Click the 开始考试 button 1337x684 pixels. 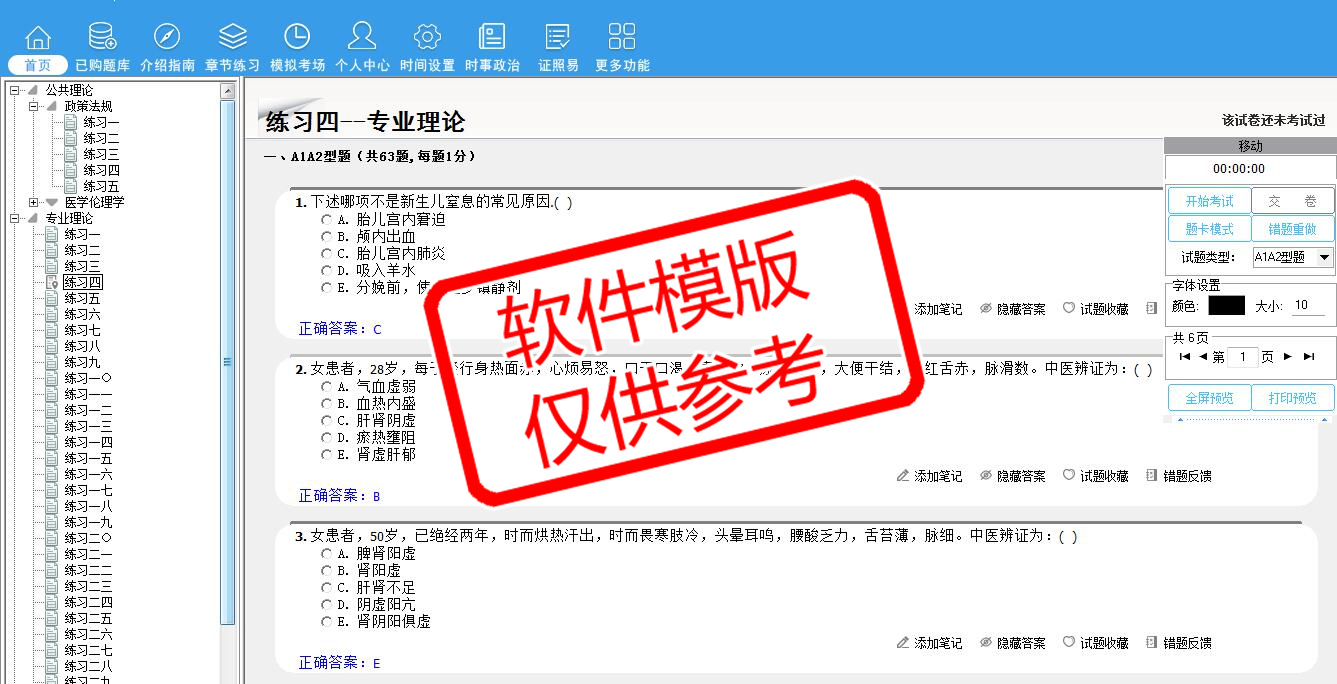click(x=1209, y=201)
